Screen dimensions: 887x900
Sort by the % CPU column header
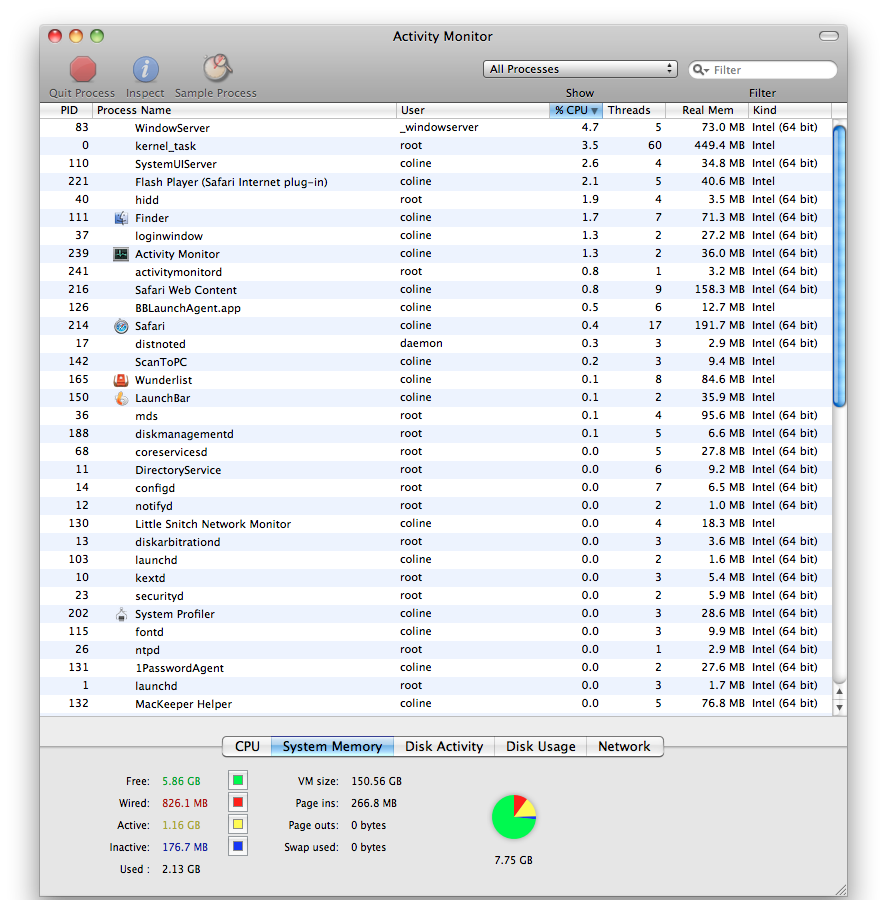click(576, 110)
